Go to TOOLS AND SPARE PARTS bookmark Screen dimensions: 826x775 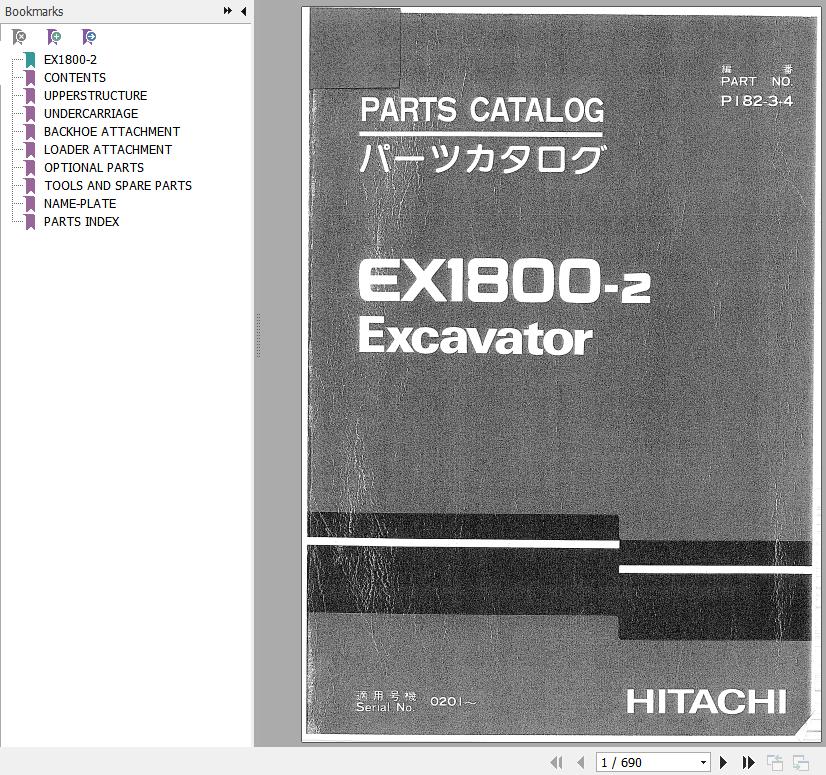click(x=117, y=185)
